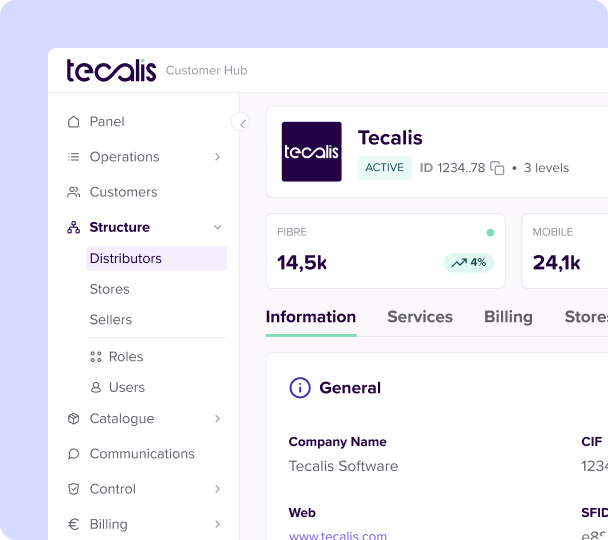Click the General info circle icon
Screen dimensions: 608x540
pyautogui.click(x=300, y=388)
